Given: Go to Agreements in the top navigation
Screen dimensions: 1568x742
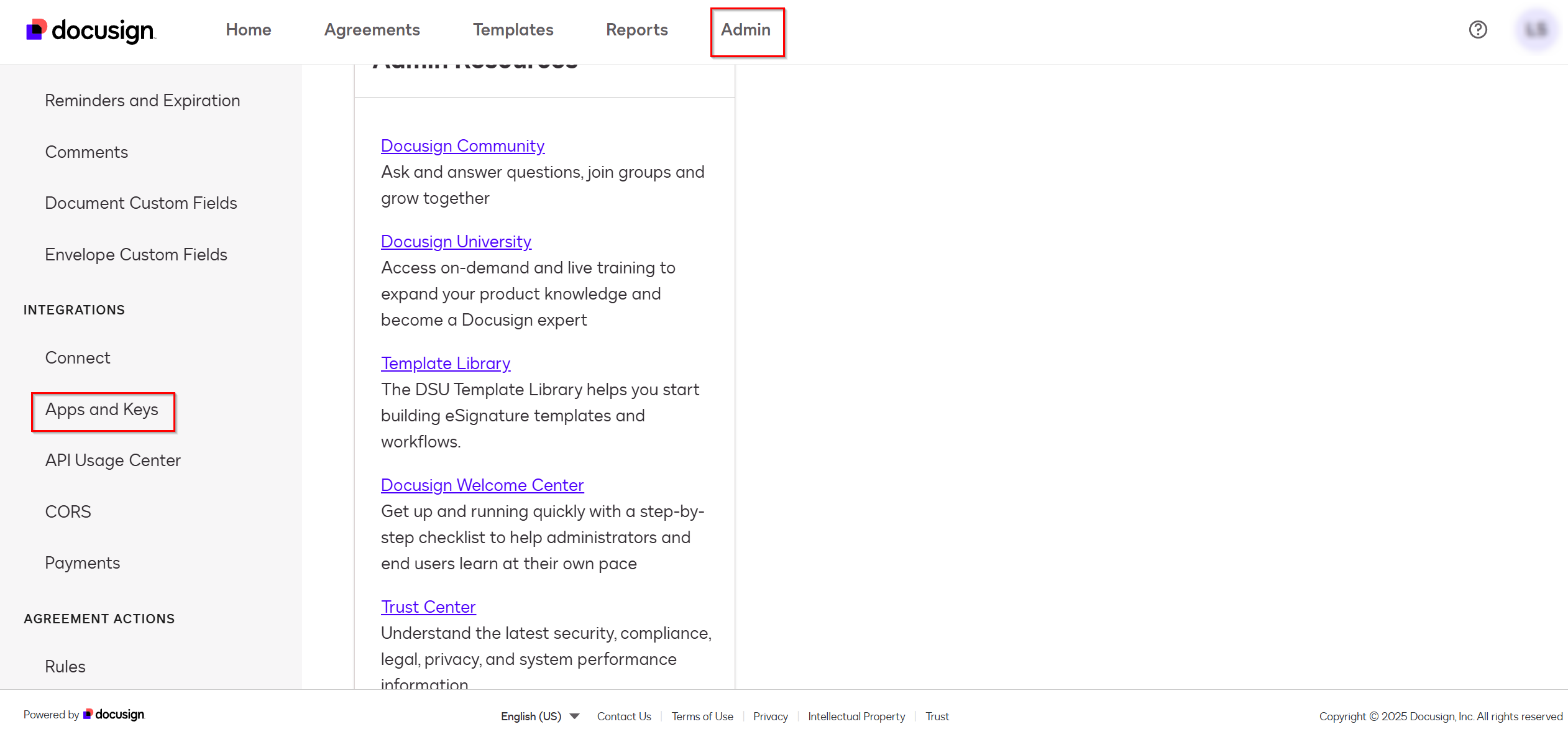Looking at the screenshot, I should click(x=372, y=29).
